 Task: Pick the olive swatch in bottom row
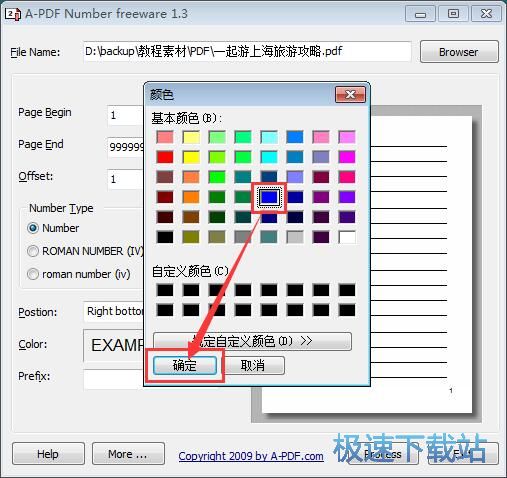(191, 237)
